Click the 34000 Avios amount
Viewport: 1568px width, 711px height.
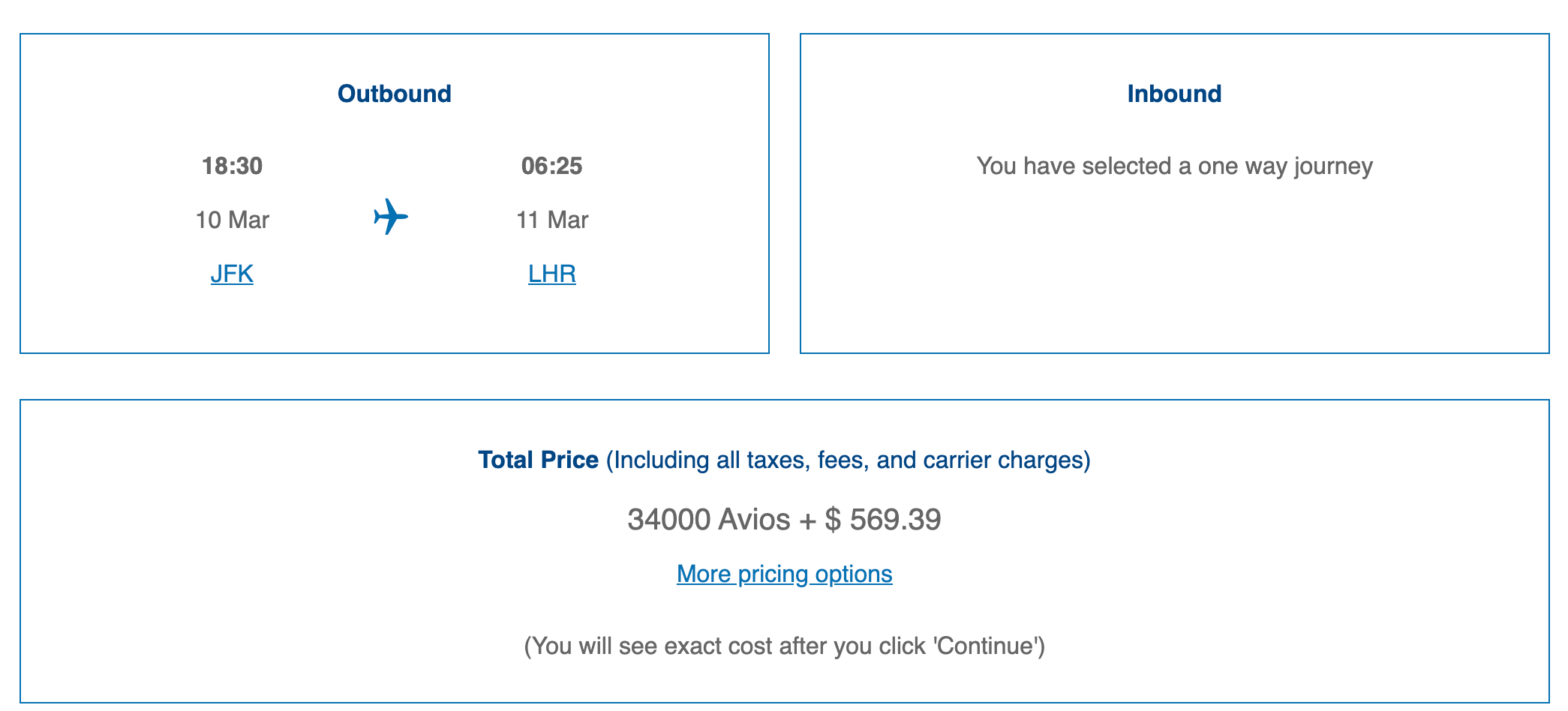pos(668,520)
